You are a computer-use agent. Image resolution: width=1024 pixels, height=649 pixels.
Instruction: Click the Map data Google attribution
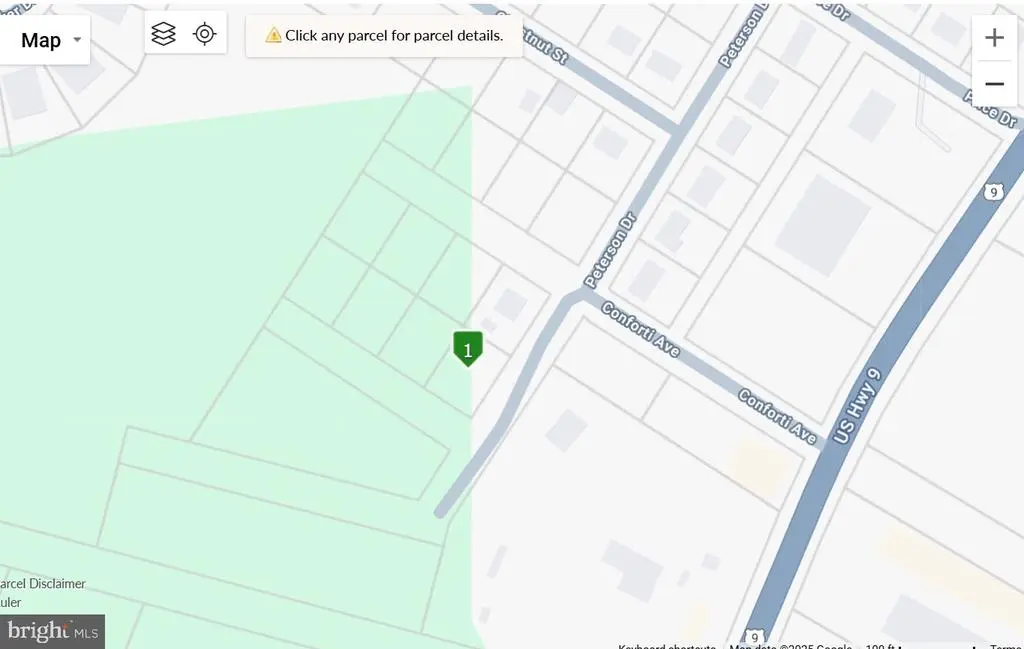[x=790, y=646]
